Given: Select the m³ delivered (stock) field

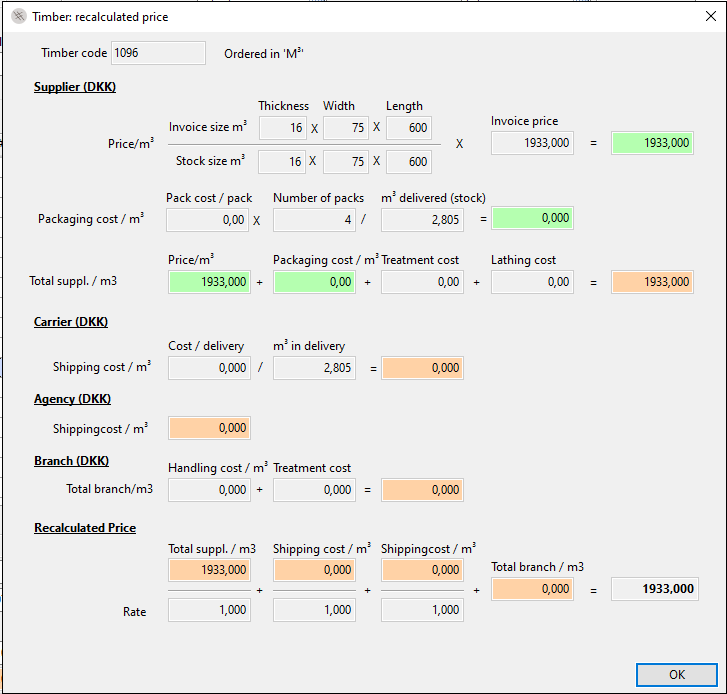Looking at the screenshot, I should click(422, 219).
